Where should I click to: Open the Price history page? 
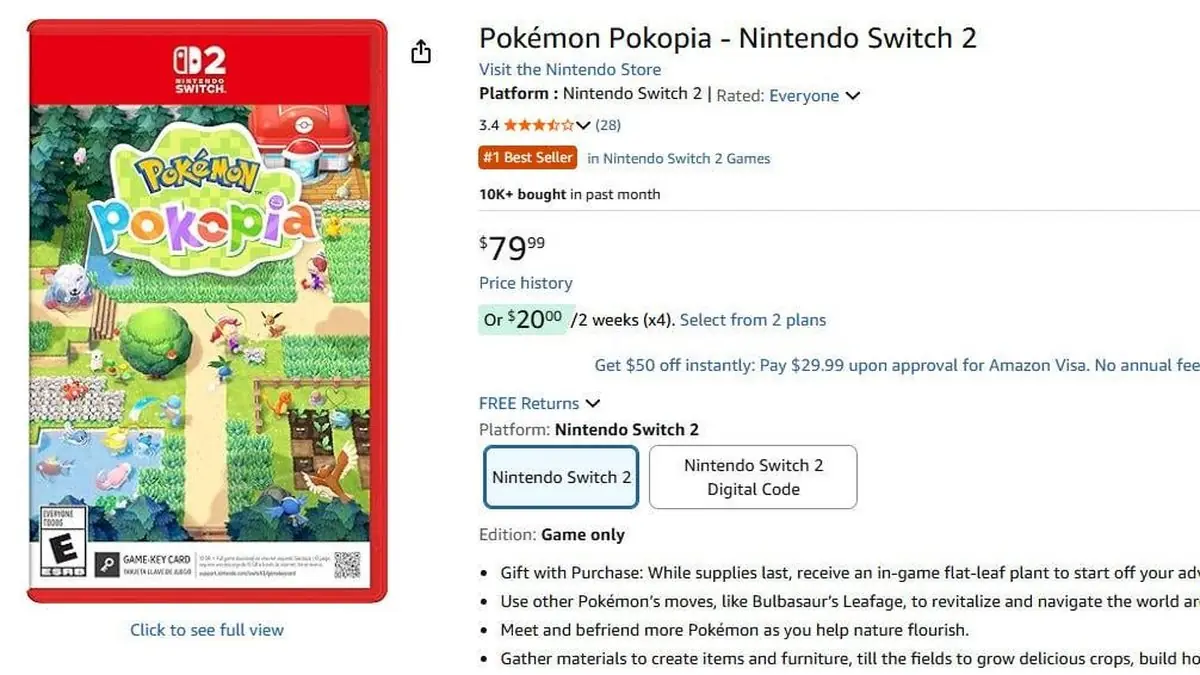point(525,283)
